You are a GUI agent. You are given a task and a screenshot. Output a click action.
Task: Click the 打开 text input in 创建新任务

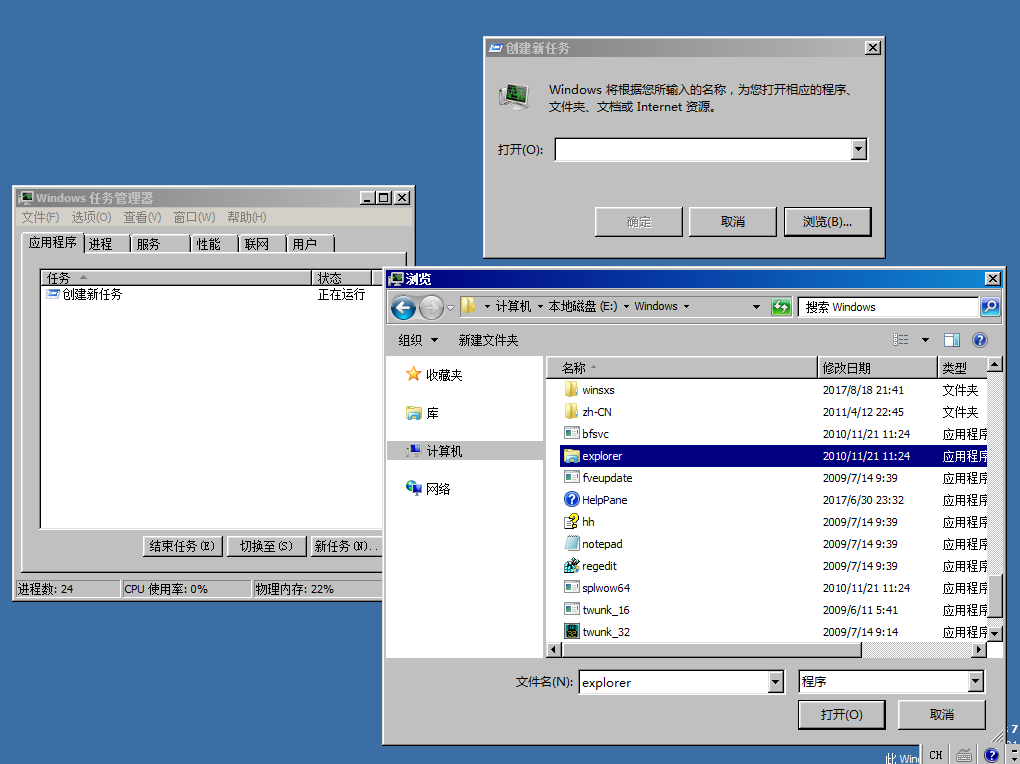tap(704, 150)
